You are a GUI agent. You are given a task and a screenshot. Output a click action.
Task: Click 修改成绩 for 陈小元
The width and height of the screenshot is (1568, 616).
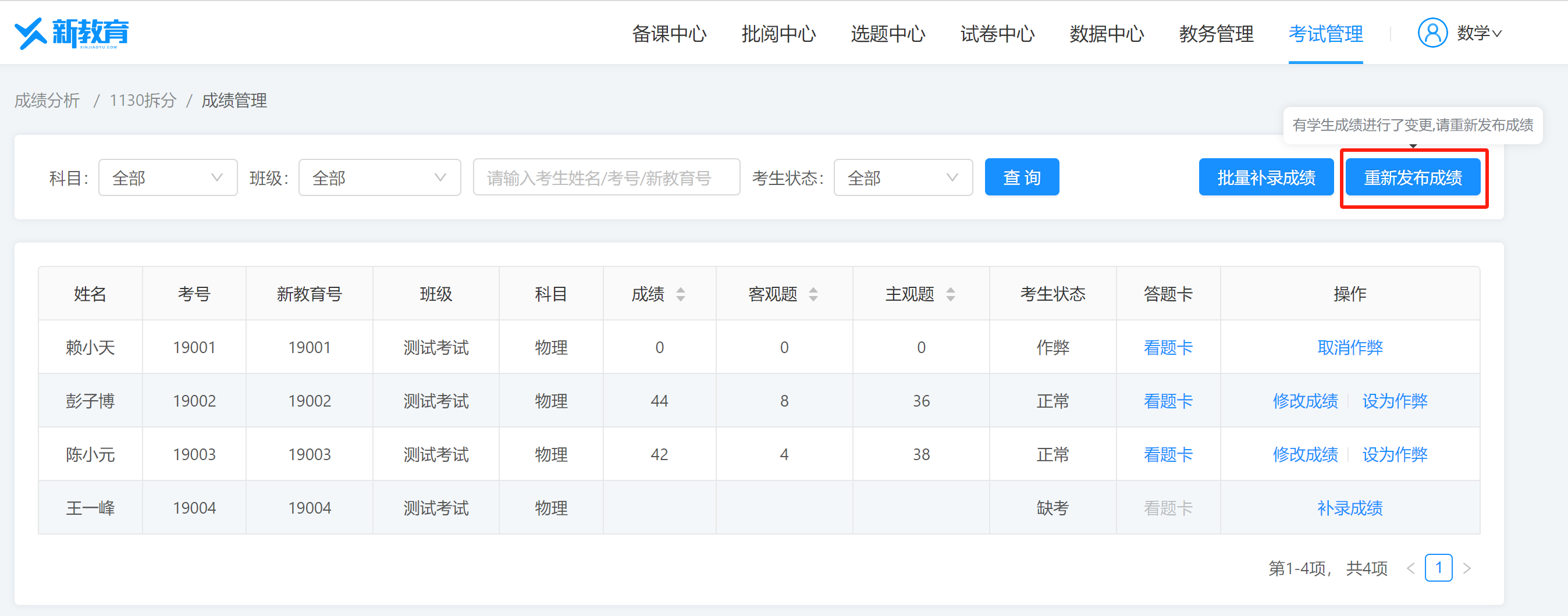[1306, 455]
